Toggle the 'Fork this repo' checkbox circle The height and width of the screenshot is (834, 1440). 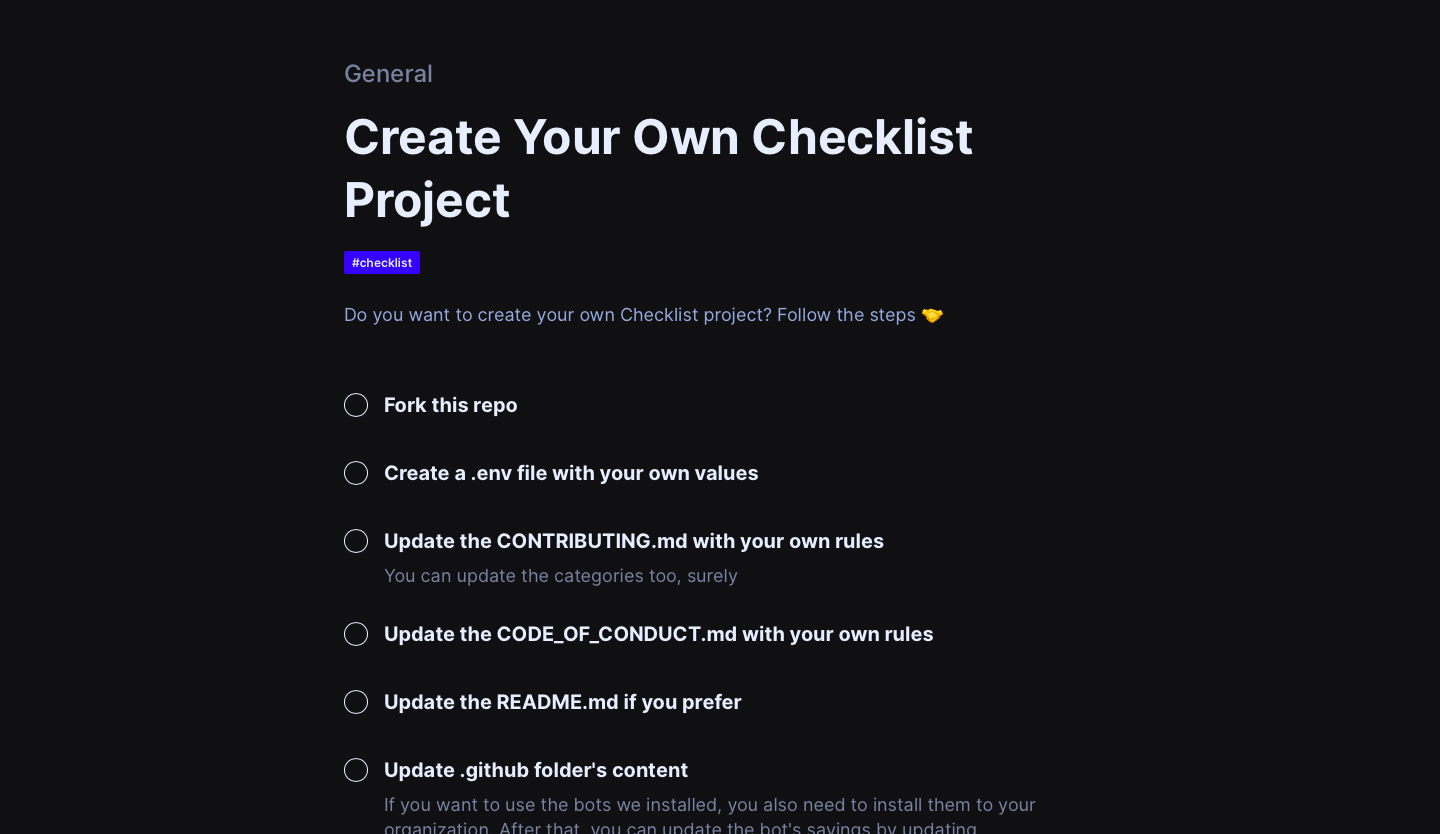tap(356, 405)
